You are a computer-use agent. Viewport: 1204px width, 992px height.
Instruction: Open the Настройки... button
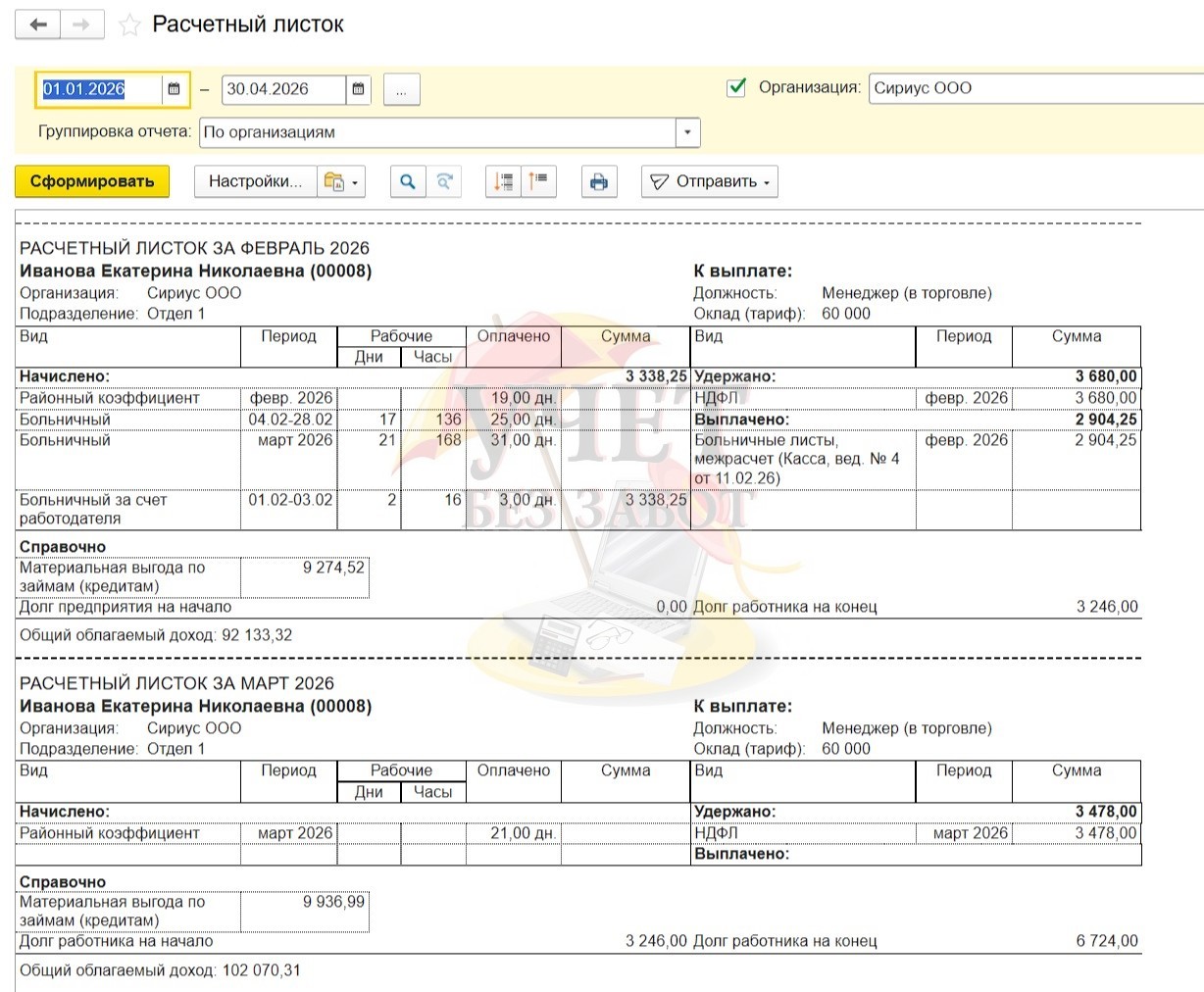click(255, 181)
